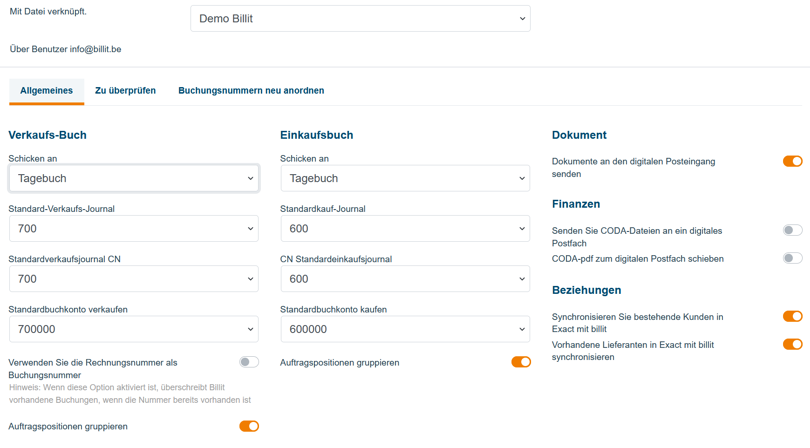810x448 pixels.
Task: Enable sending CODA-Dateien to digital Postfach
Action: (x=792, y=230)
